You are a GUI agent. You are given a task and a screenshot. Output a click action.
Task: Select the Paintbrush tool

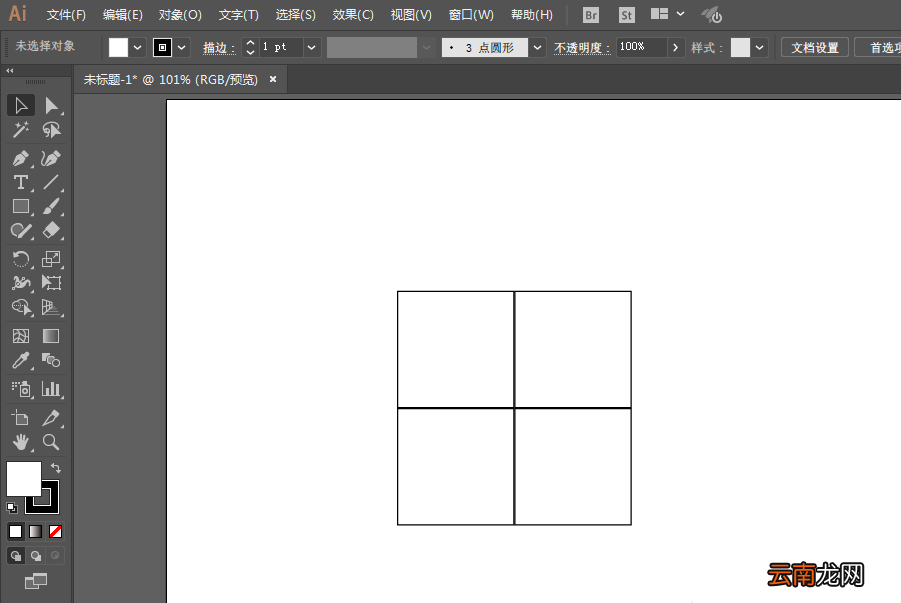pyautogui.click(x=51, y=206)
